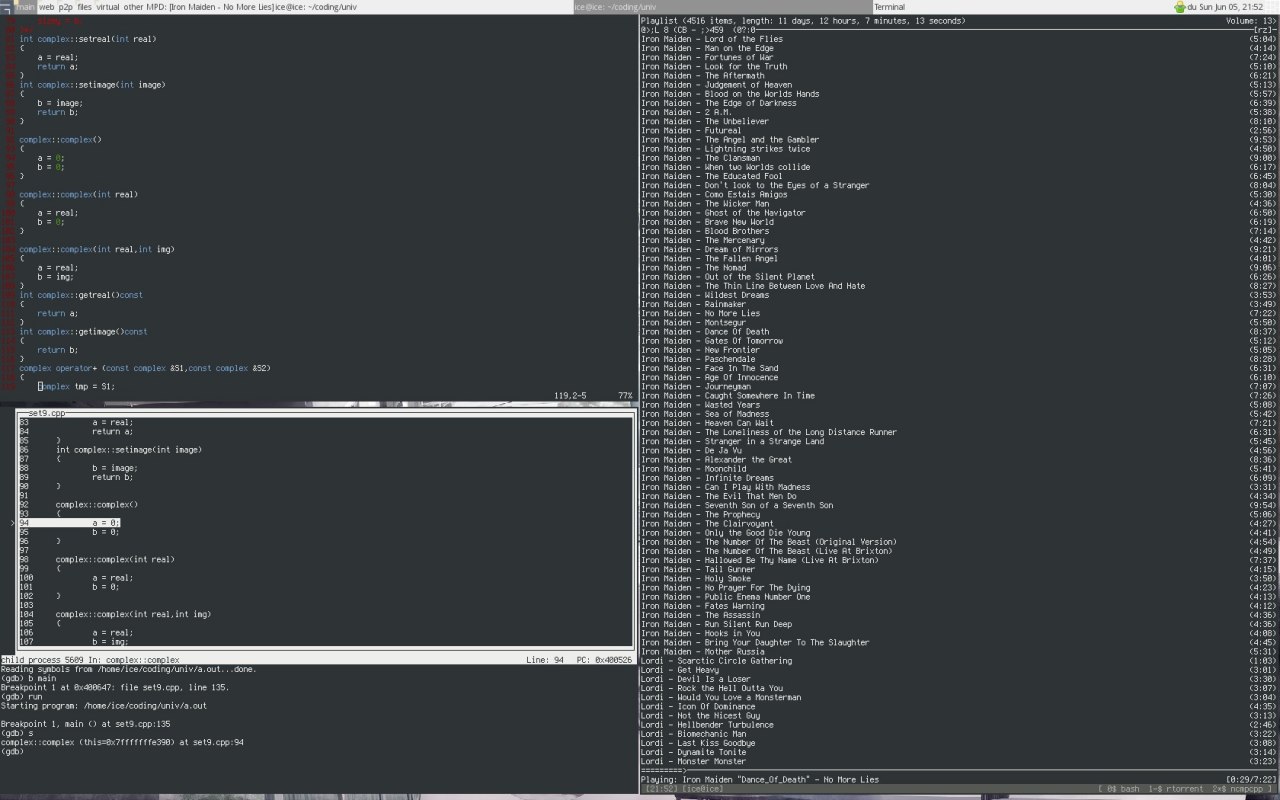This screenshot has height=800, width=1280.
Task: Click the tray icon next to the date
Action: [1180, 7]
